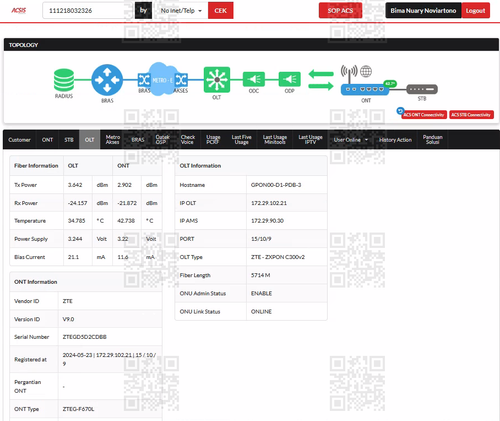
Task: Click the blue refresh icon
Action: point(400,111)
